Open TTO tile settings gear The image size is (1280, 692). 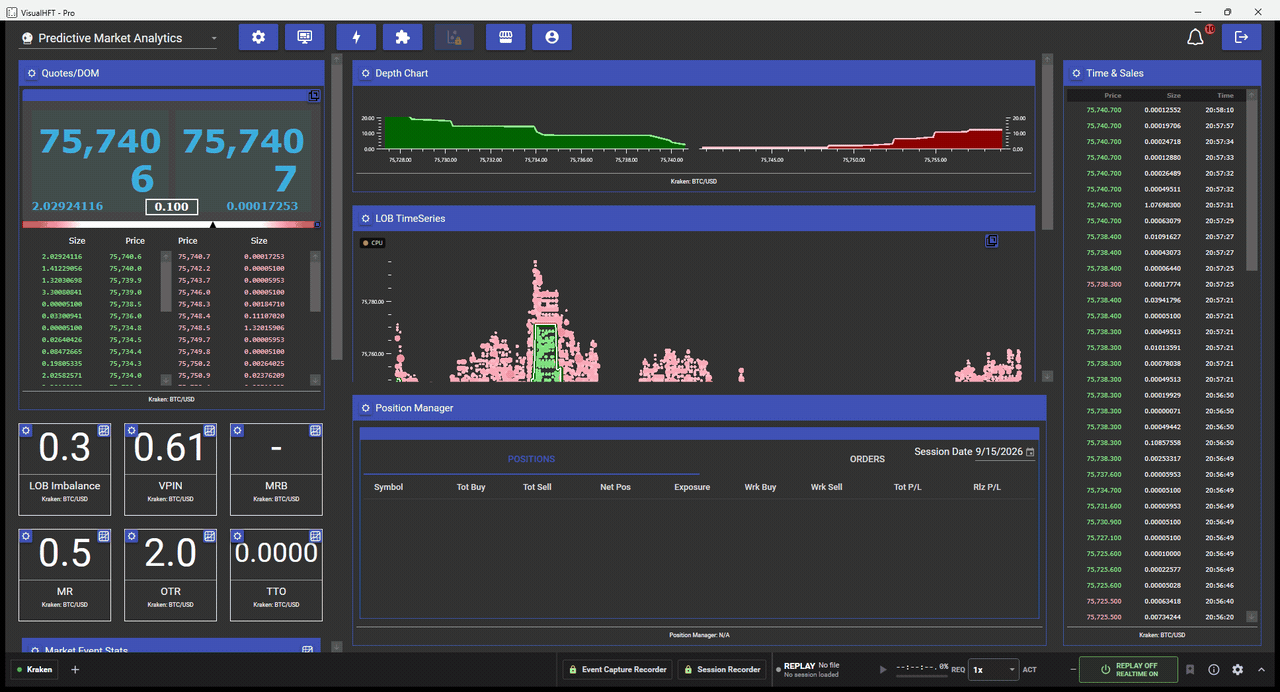pyautogui.click(x=238, y=536)
